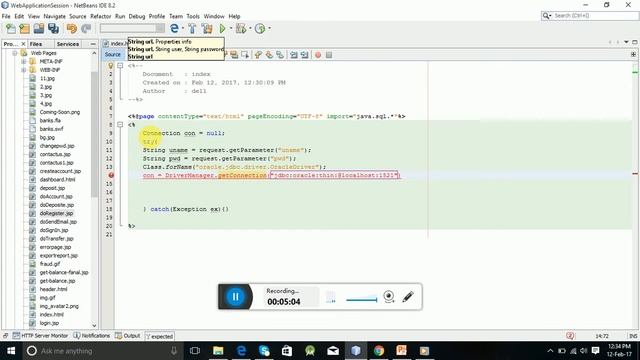640x360 pixels.
Task: Switch to the Files panel tab
Action: tap(36, 44)
